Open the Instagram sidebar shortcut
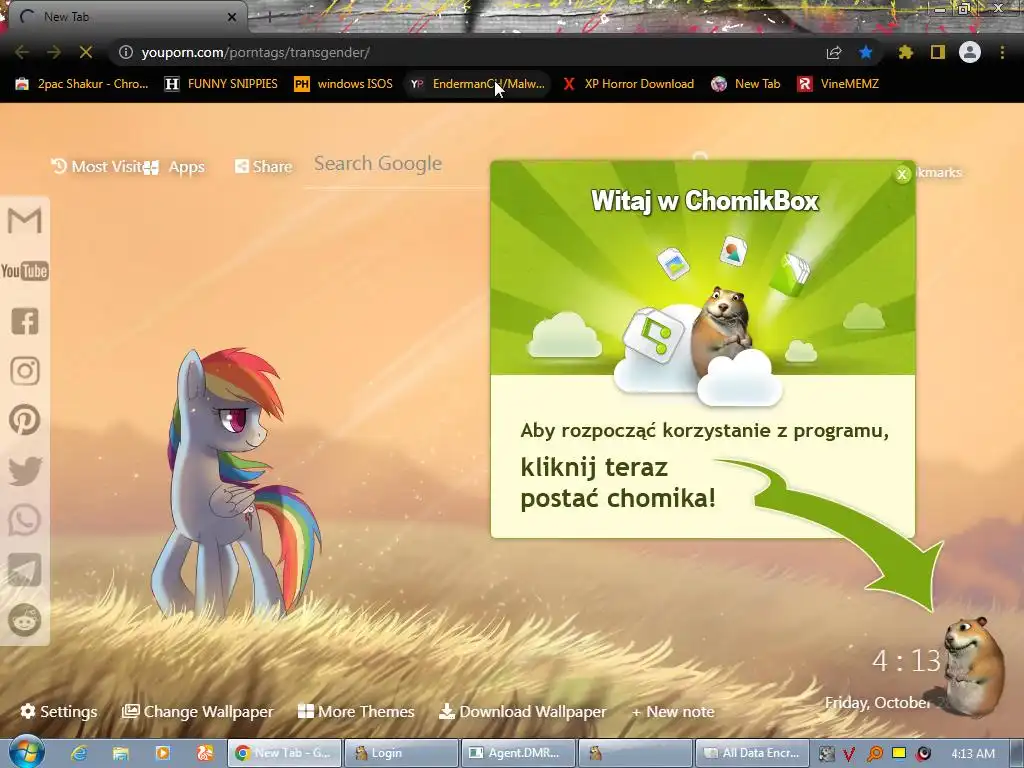1024x768 pixels. click(x=25, y=371)
